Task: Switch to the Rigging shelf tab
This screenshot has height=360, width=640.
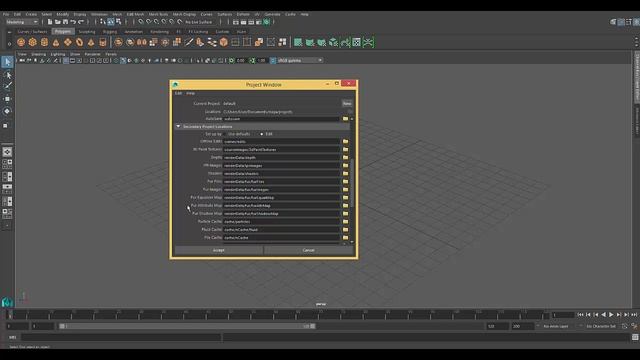Action: pos(109,31)
